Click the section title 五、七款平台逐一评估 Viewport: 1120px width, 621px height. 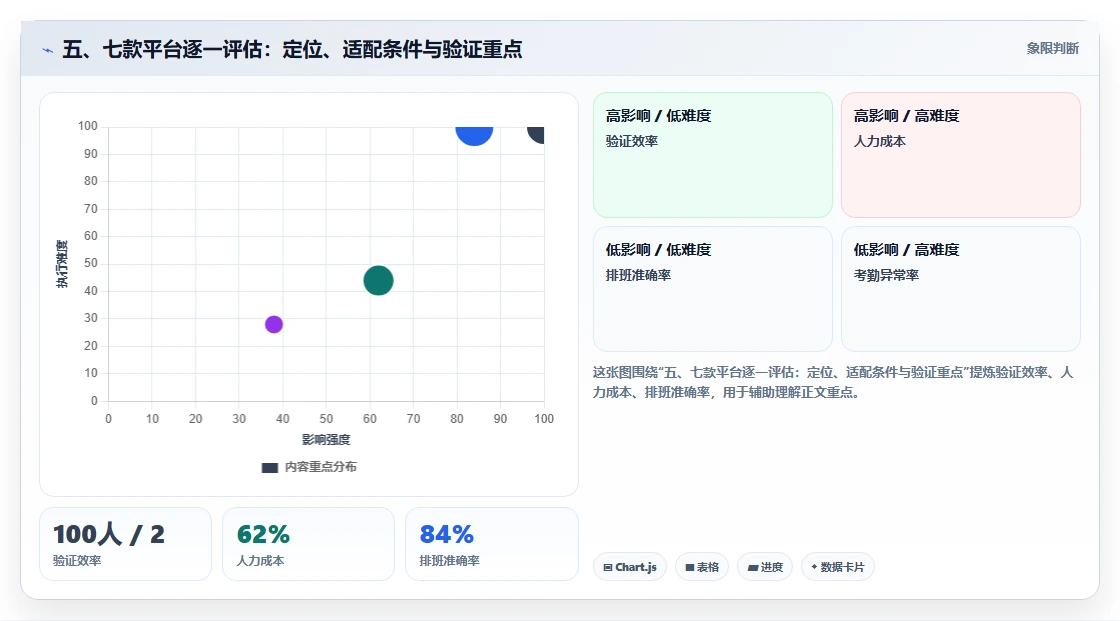[292, 49]
